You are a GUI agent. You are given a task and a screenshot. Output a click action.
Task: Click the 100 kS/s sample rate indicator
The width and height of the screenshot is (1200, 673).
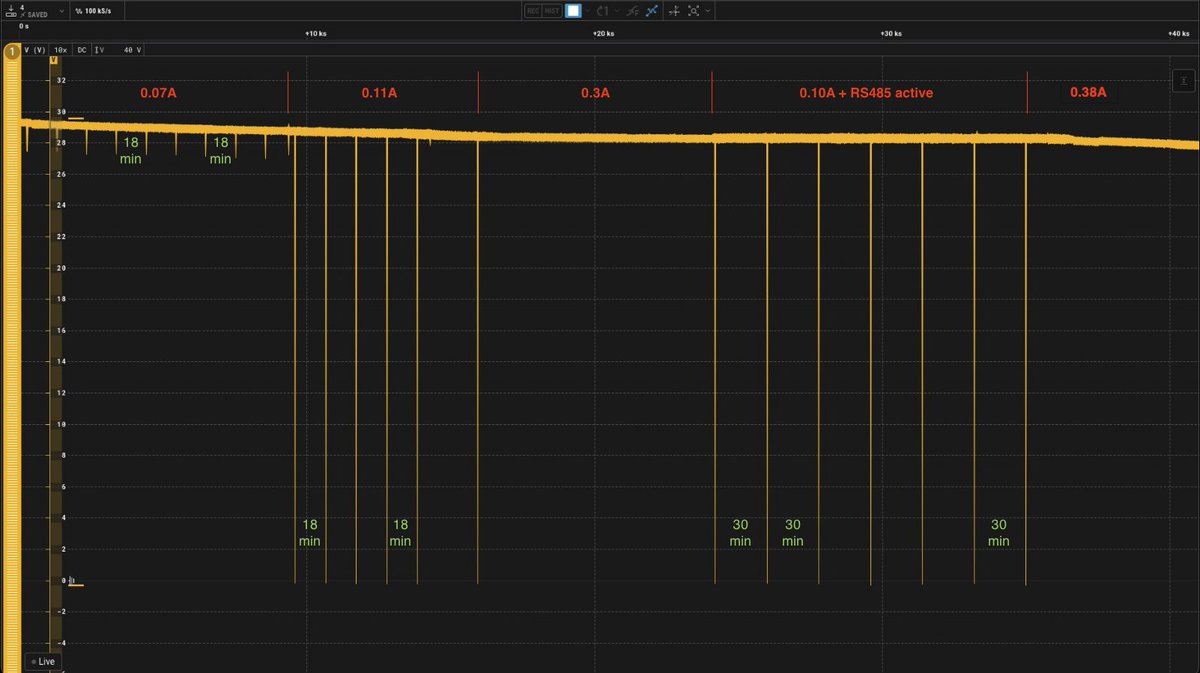[95, 10]
